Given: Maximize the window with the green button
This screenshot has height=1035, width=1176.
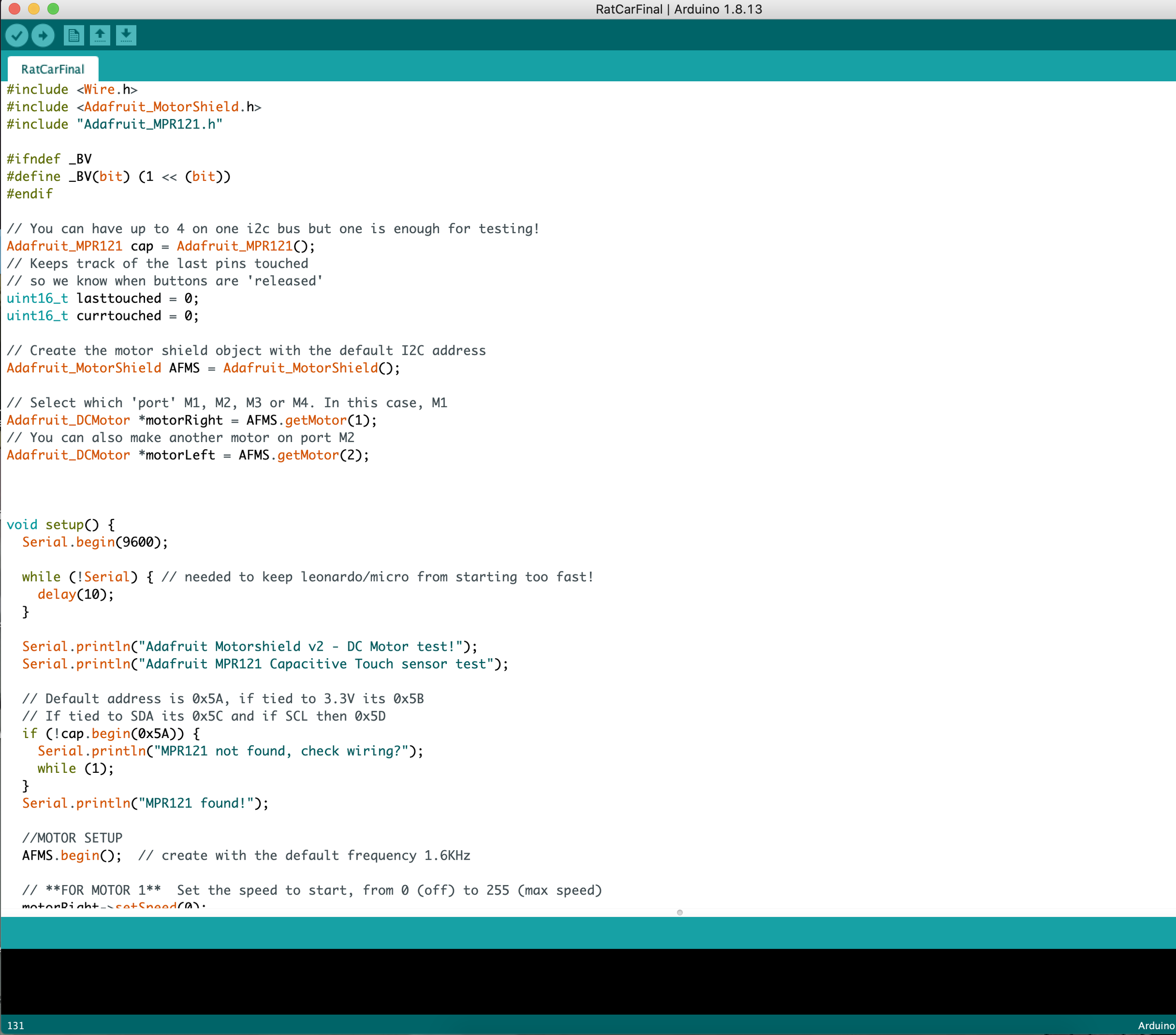Looking at the screenshot, I should point(53,9).
